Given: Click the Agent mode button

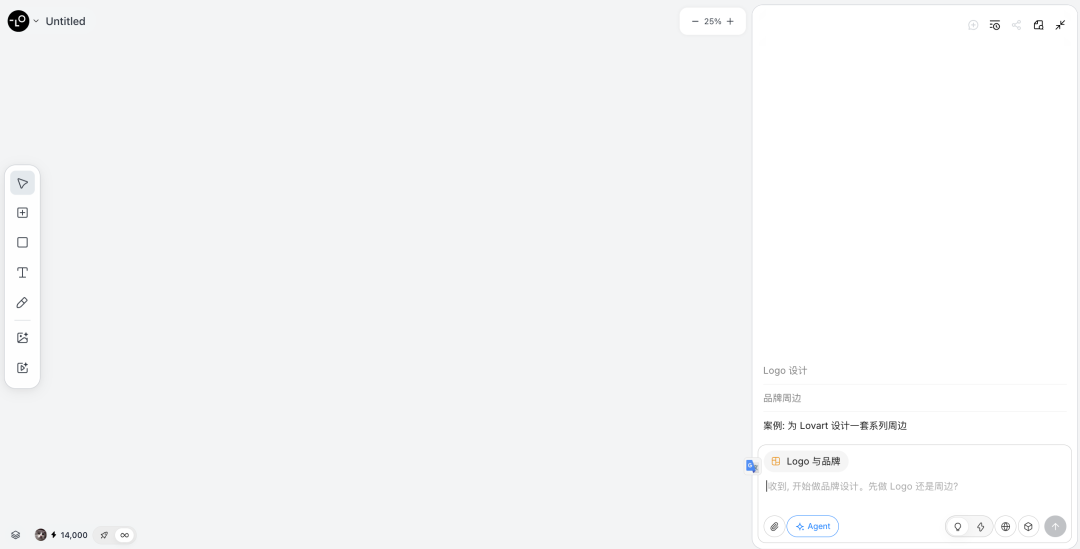Looking at the screenshot, I should 813,526.
